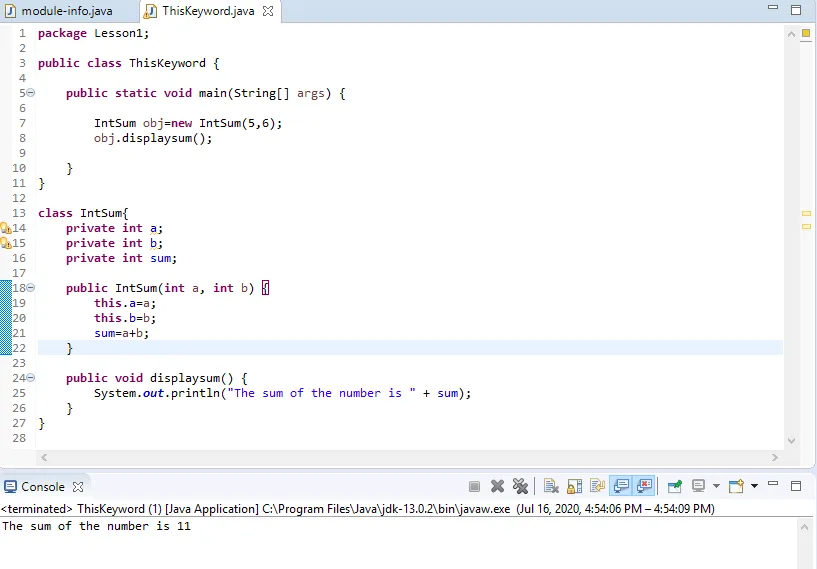Image resolution: width=817 pixels, height=569 pixels.
Task: Click the warning marker on line 14
Action: [x=5, y=228]
